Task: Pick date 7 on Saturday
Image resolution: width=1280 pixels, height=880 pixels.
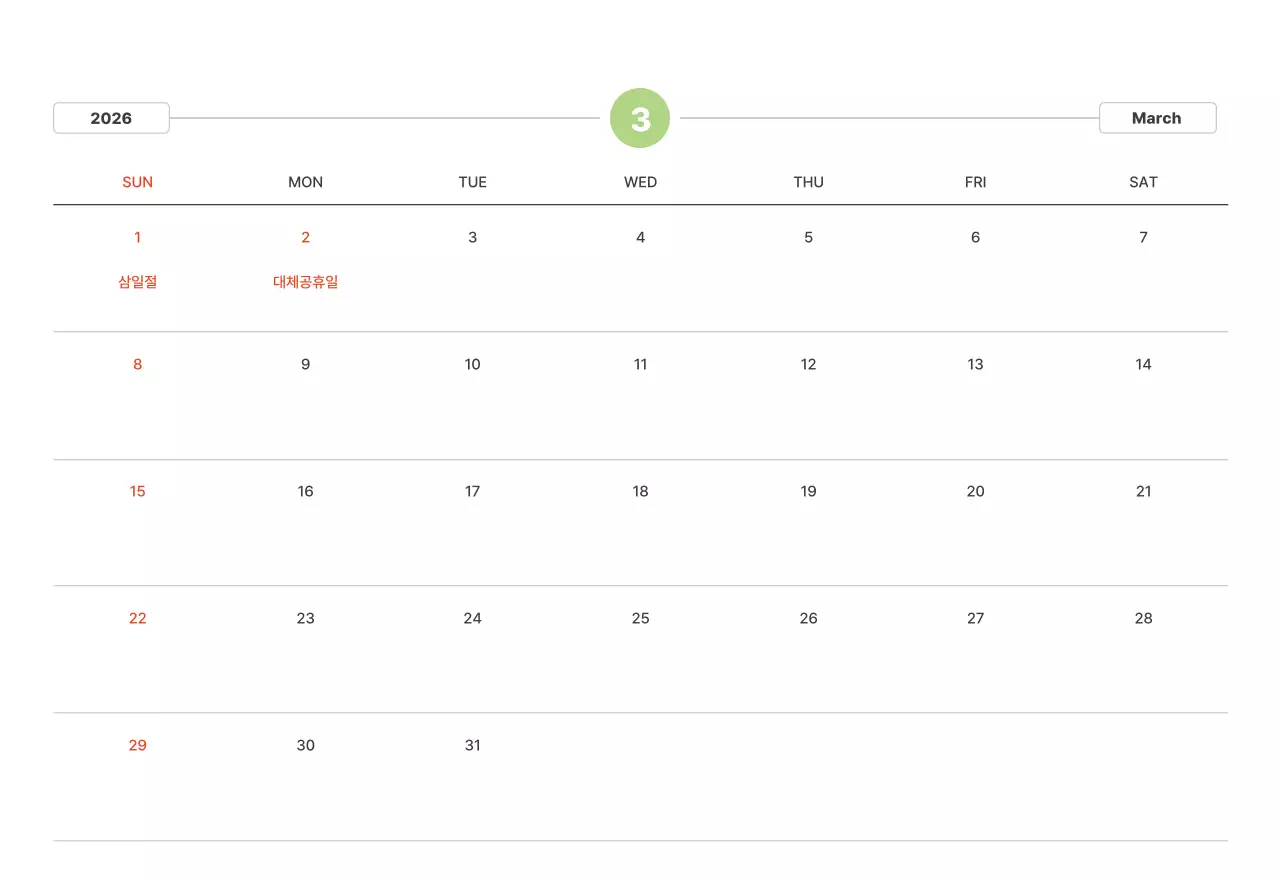Action: pos(1143,237)
